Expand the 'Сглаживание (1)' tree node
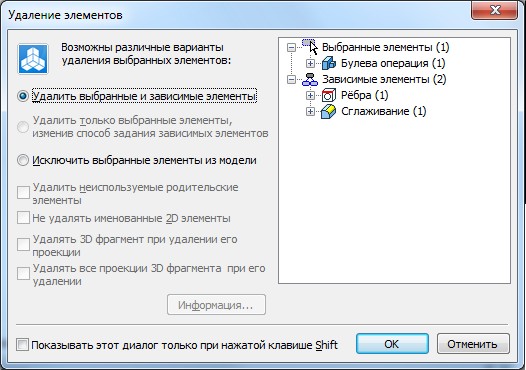 click(x=310, y=111)
